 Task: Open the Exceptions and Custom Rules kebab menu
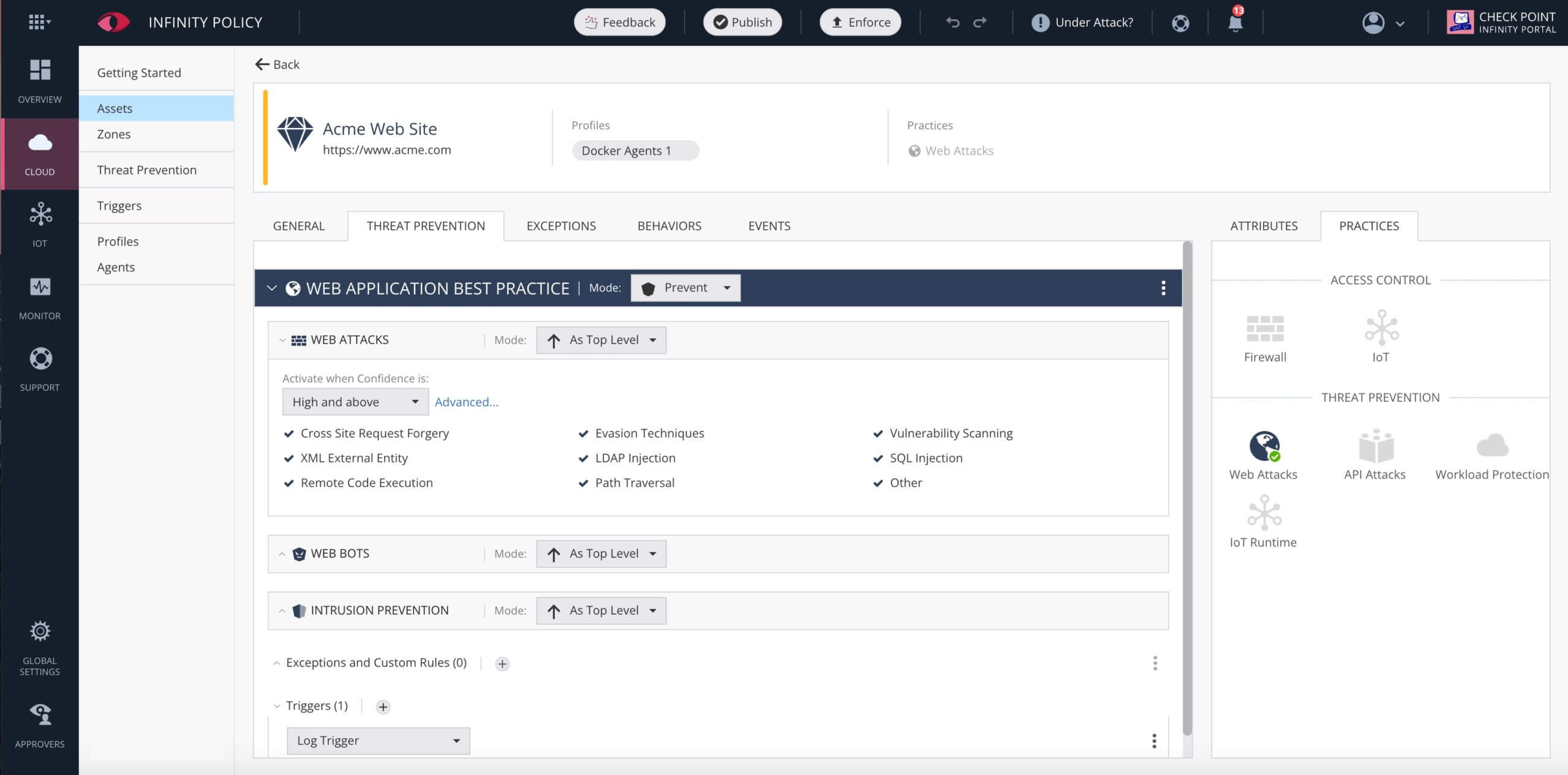click(x=1155, y=663)
